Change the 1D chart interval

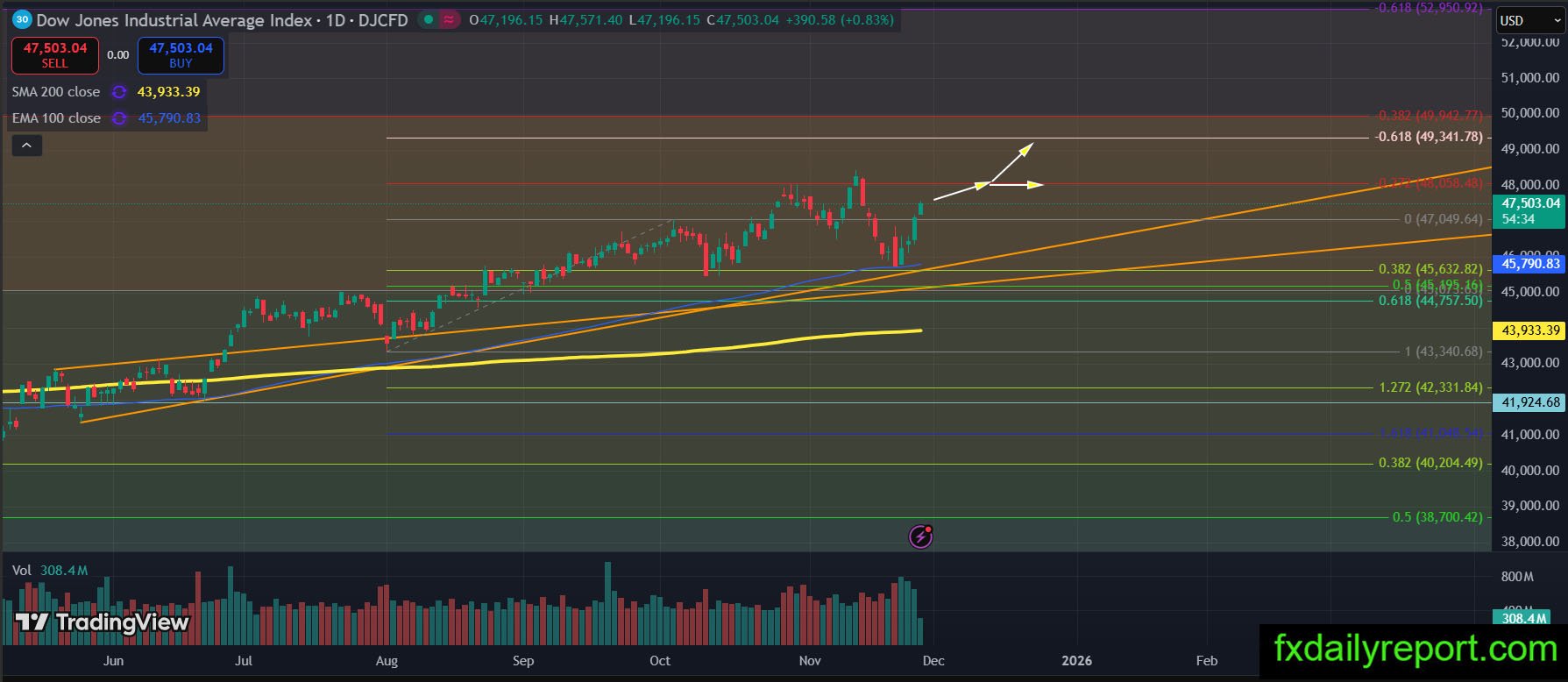(x=335, y=19)
